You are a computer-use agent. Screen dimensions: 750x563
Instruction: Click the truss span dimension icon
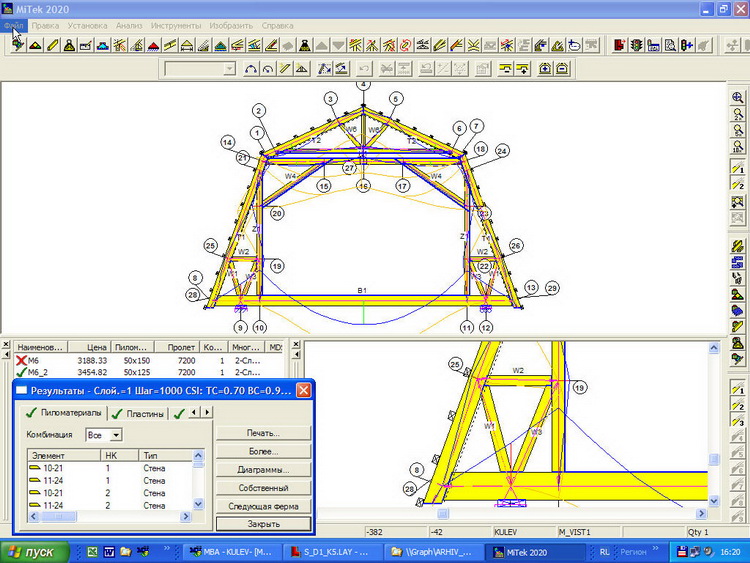click(x=187, y=45)
